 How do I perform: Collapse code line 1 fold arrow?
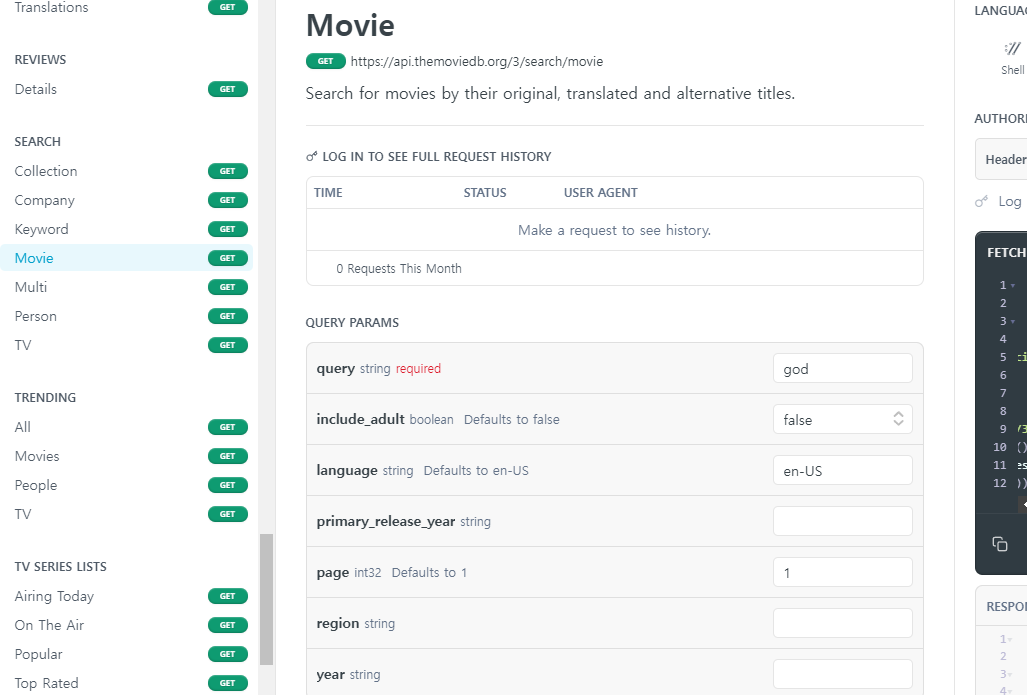[1013, 286]
